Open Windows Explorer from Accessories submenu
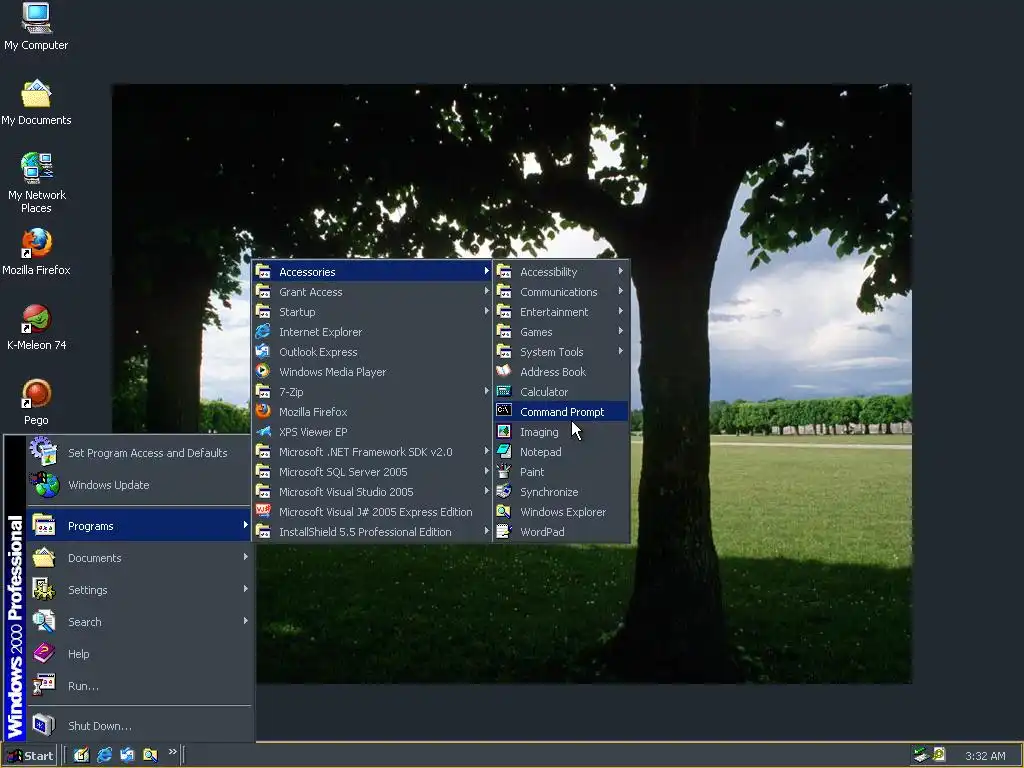 (562, 512)
